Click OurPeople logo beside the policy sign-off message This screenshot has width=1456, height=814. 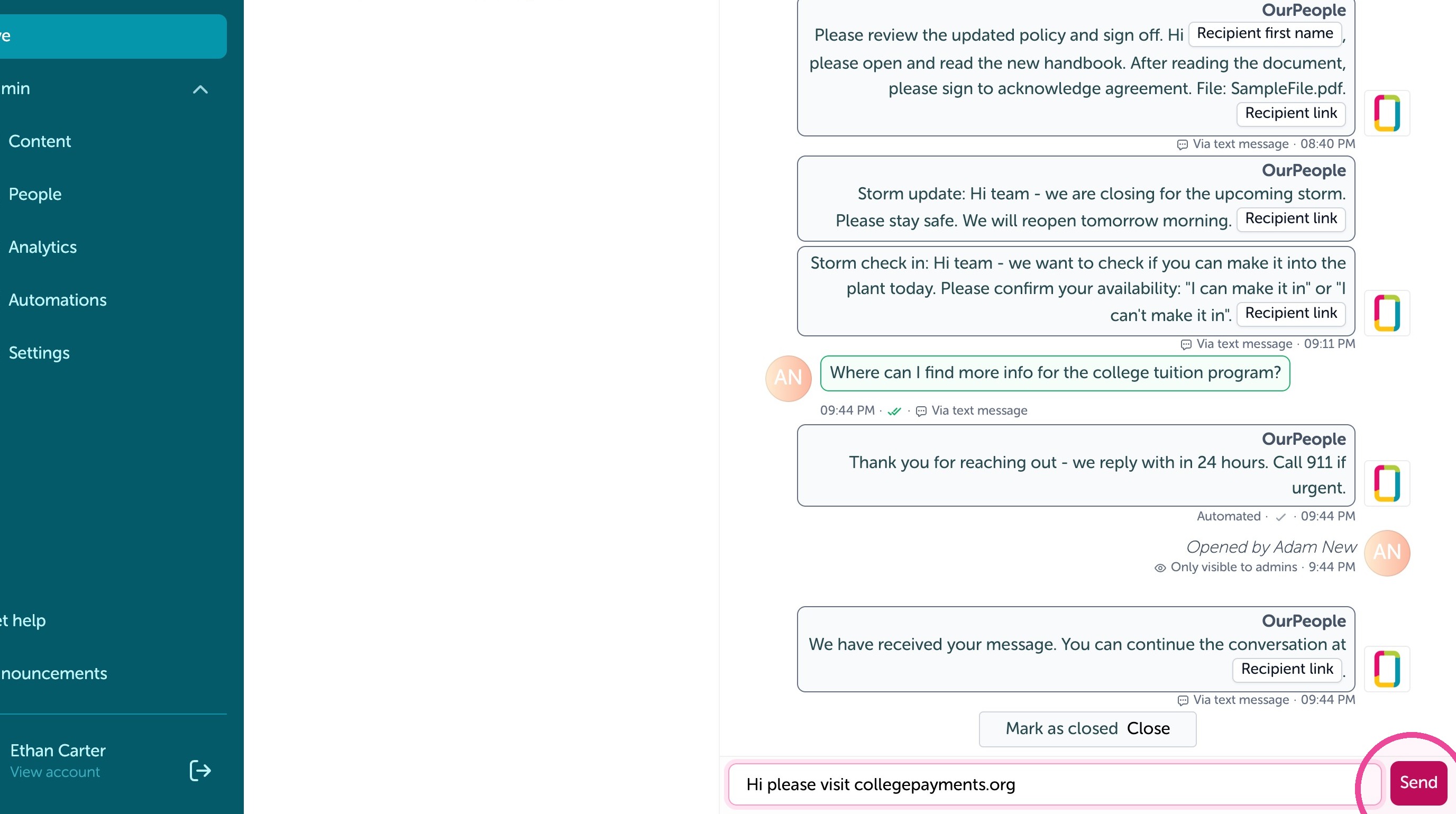click(x=1387, y=113)
